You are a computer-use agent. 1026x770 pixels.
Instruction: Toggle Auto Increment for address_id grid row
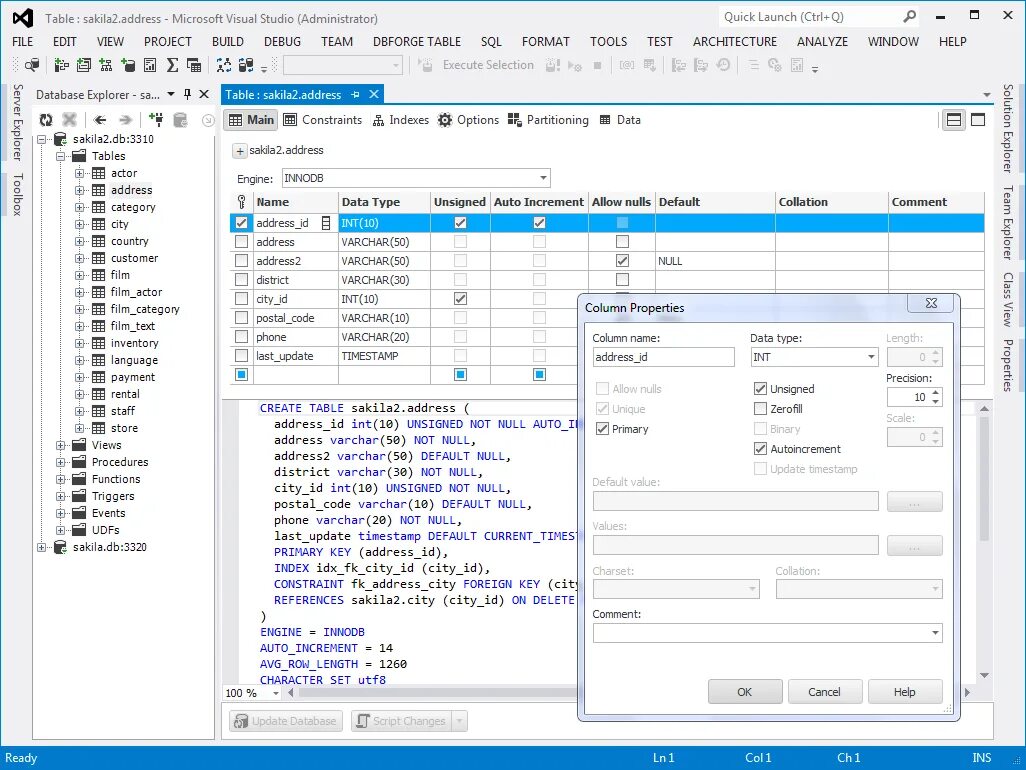coord(539,223)
